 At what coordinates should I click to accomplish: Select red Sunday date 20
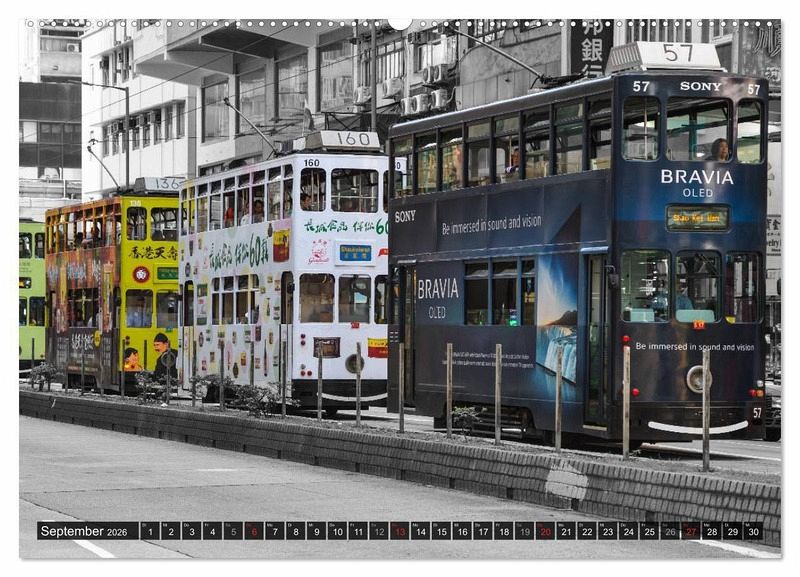[x=545, y=531]
